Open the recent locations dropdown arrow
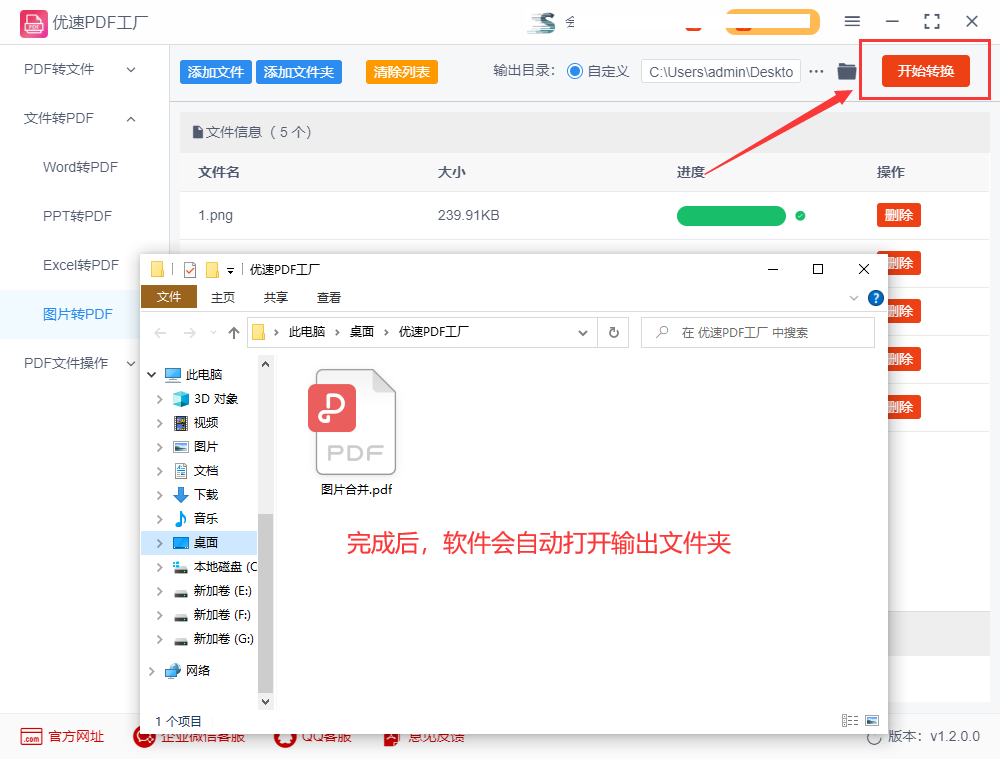This screenshot has width=1000, height=760. click(x=213, y=333)
